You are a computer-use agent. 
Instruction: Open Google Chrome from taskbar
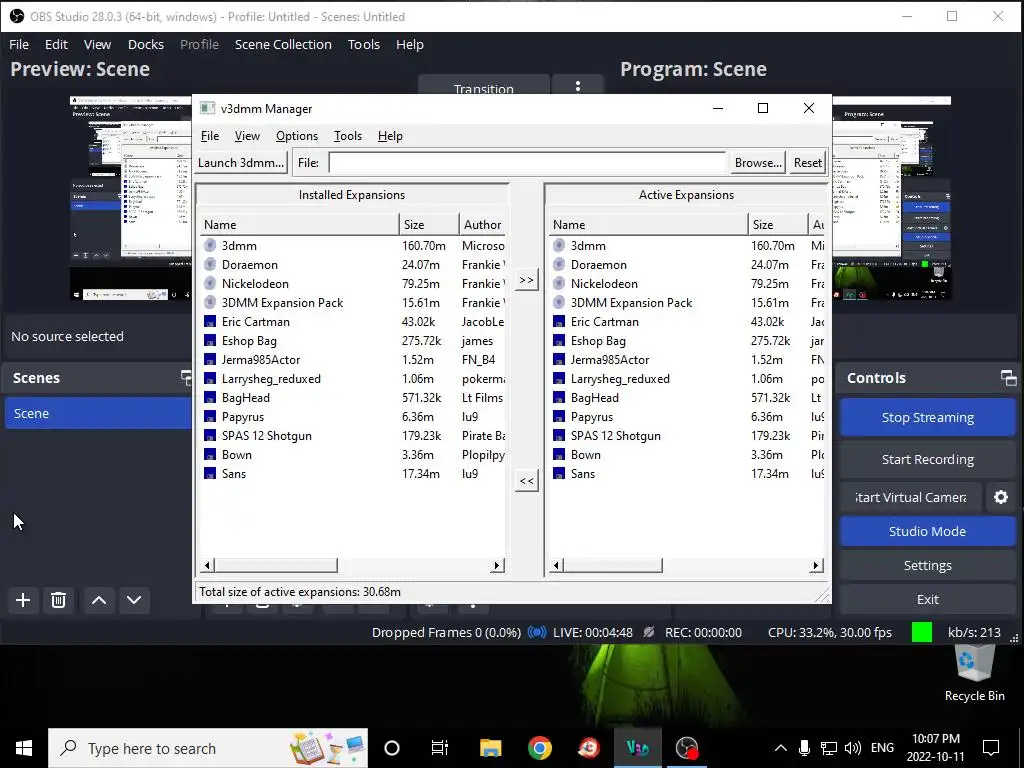tap(540, 748)
